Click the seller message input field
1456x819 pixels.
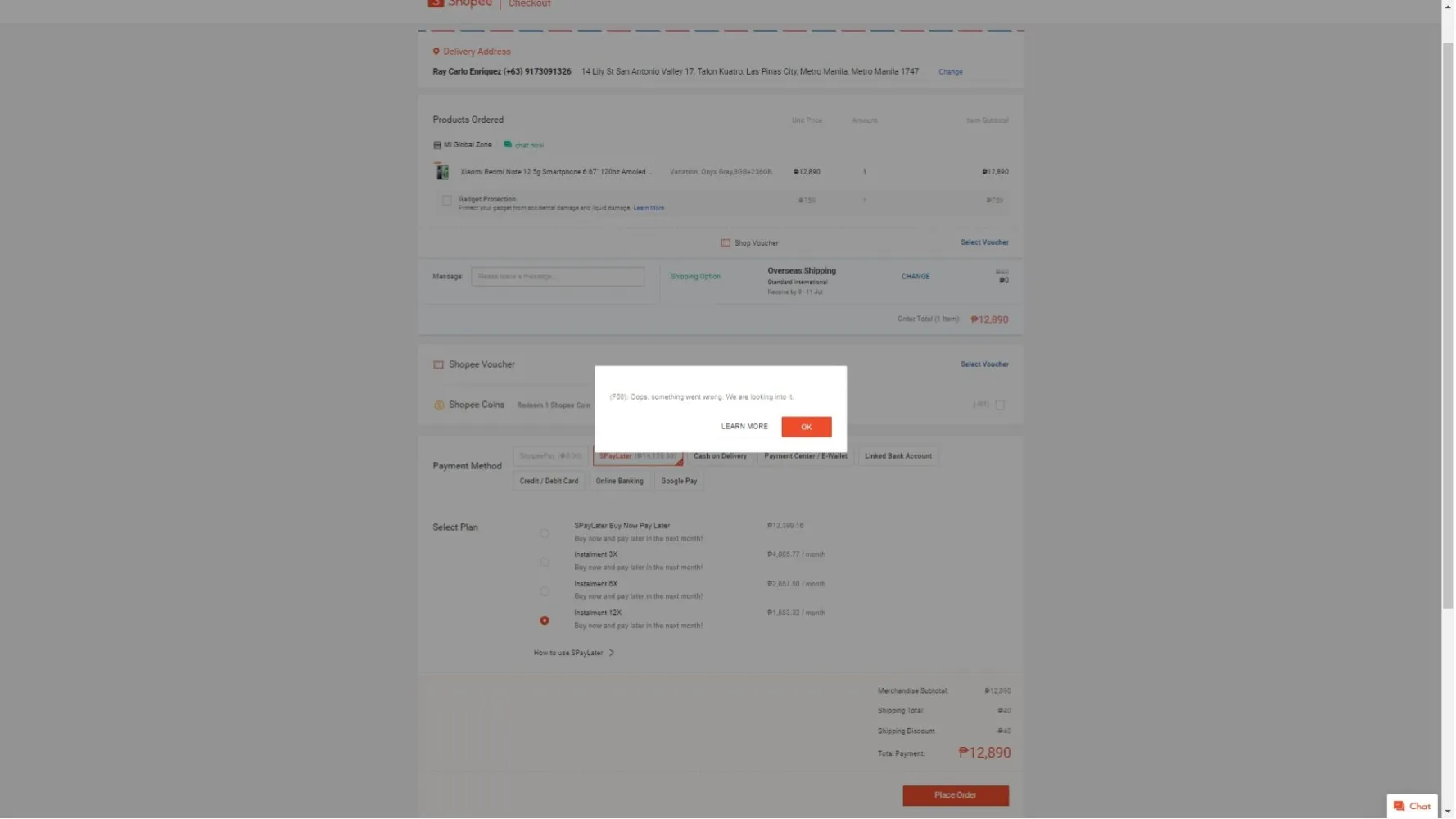pyautogui.click(x=558, y=277)
